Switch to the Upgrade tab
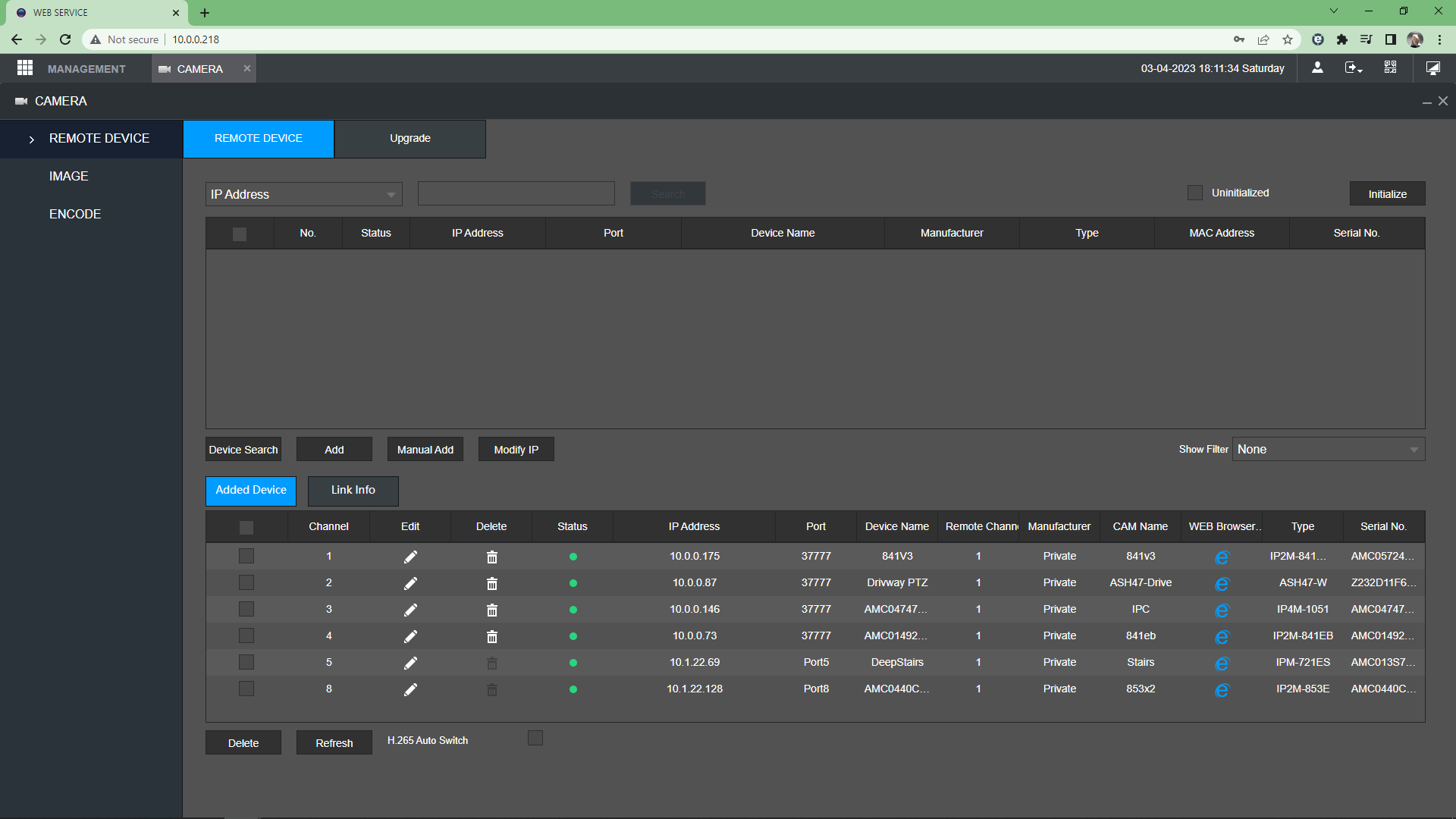The height and width of the screenshot is (819, 1456). tap(410, 139)
